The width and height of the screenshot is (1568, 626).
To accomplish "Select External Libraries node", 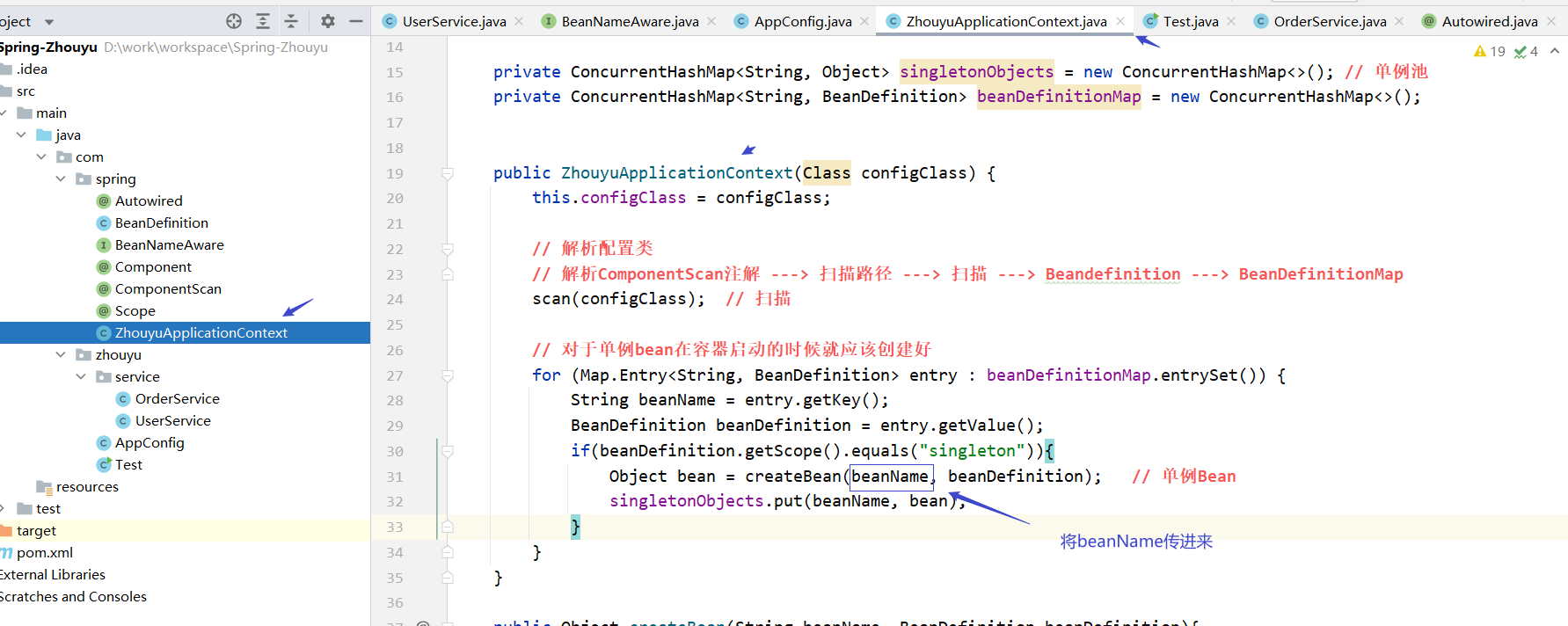I will [x=53, y=574].
